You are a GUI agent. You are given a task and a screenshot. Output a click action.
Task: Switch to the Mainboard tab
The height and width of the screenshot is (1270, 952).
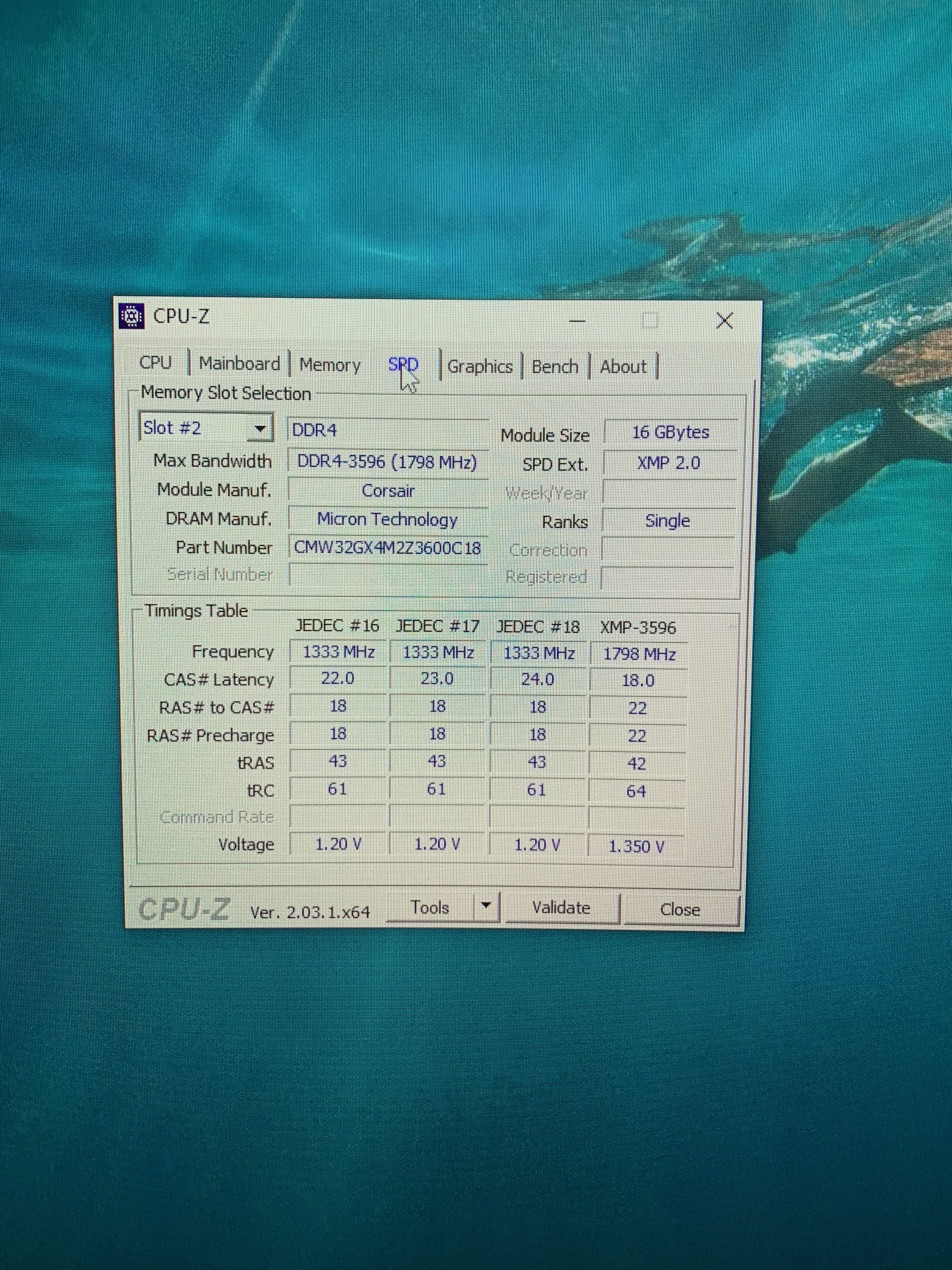pos(239,363)
